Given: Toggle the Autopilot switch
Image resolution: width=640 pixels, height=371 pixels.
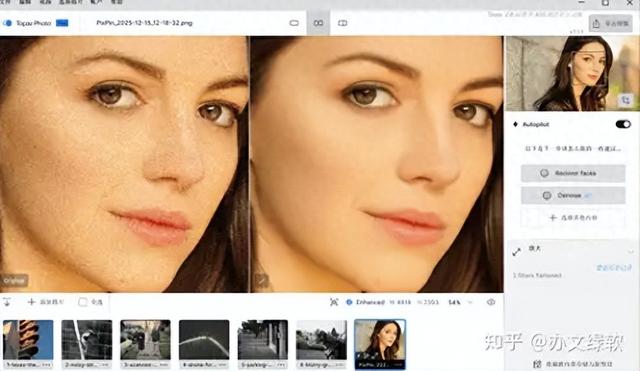Looking at the screenshot, I should click(623, 124).
